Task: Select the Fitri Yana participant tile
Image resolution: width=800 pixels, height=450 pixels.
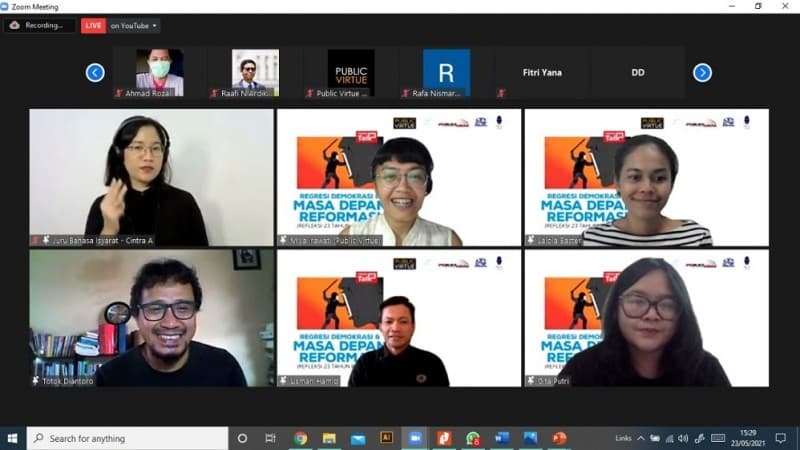Action: tap(543, 72)
